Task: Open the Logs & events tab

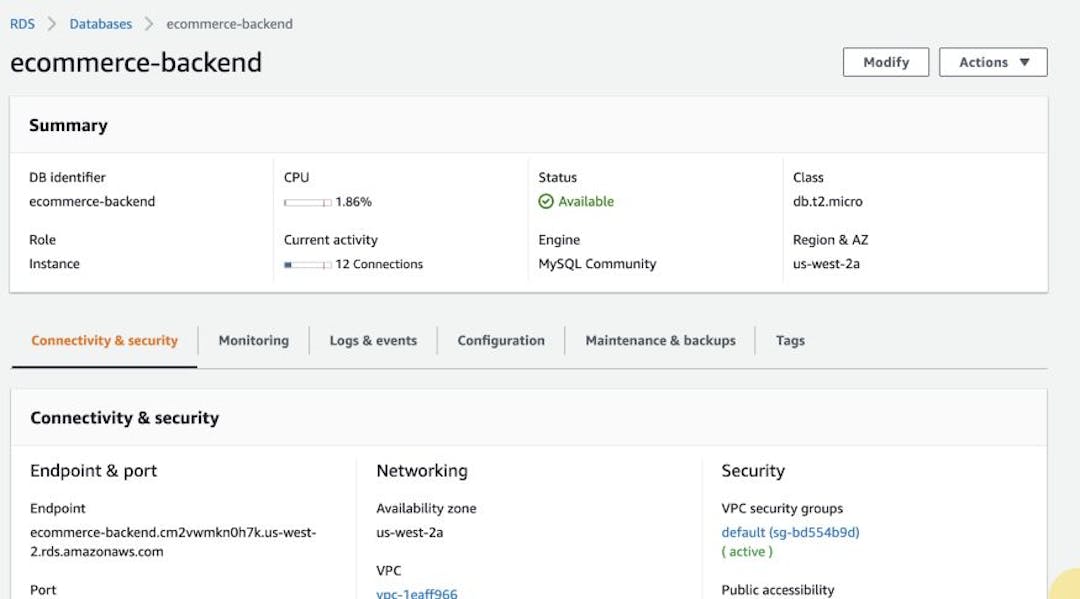Action: [x=373, y=340]
